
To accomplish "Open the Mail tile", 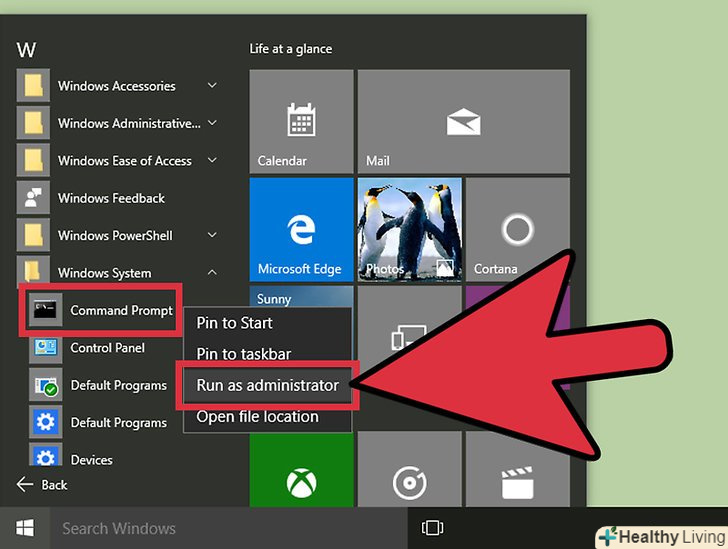I will click(x=463, y=121).
